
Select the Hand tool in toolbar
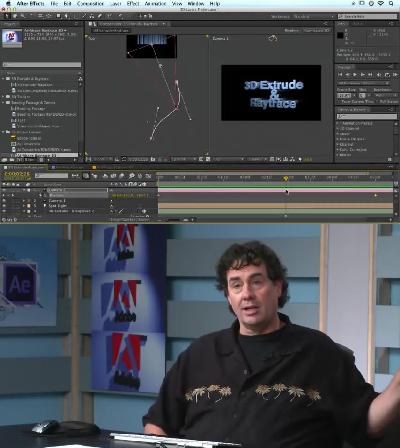[x=15, y=16]
